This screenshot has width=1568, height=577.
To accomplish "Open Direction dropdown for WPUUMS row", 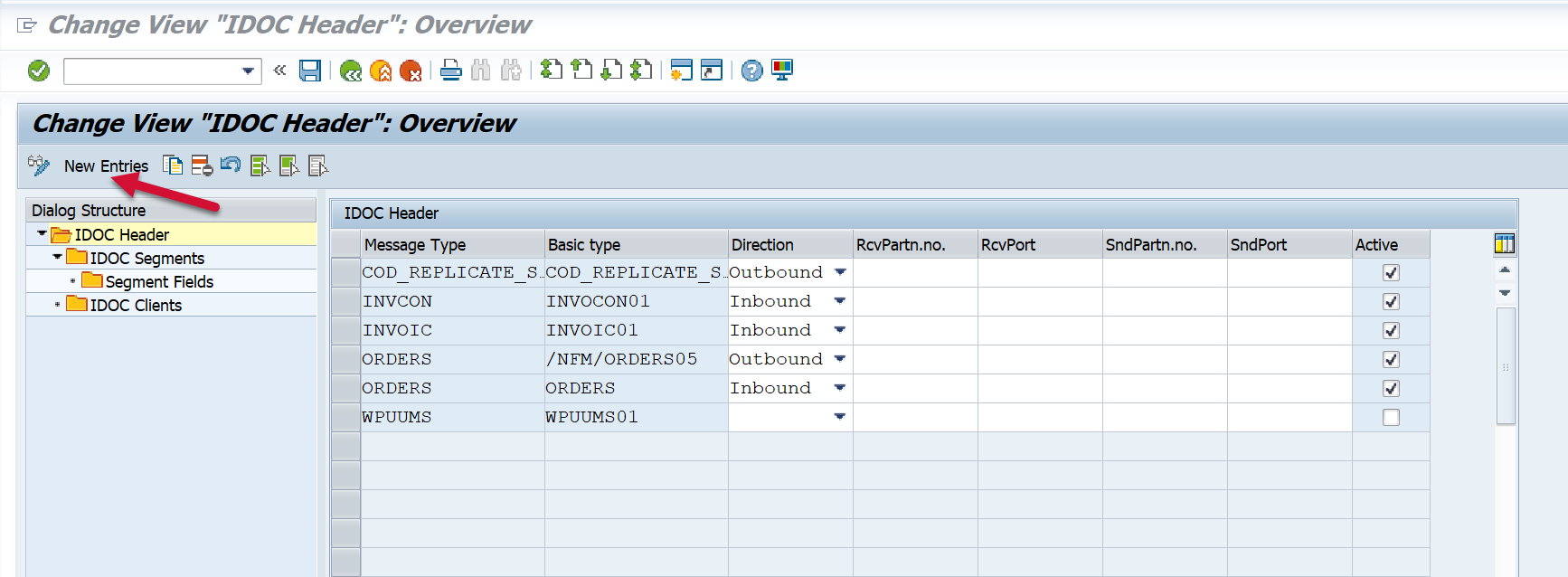I will pos(839,417).
